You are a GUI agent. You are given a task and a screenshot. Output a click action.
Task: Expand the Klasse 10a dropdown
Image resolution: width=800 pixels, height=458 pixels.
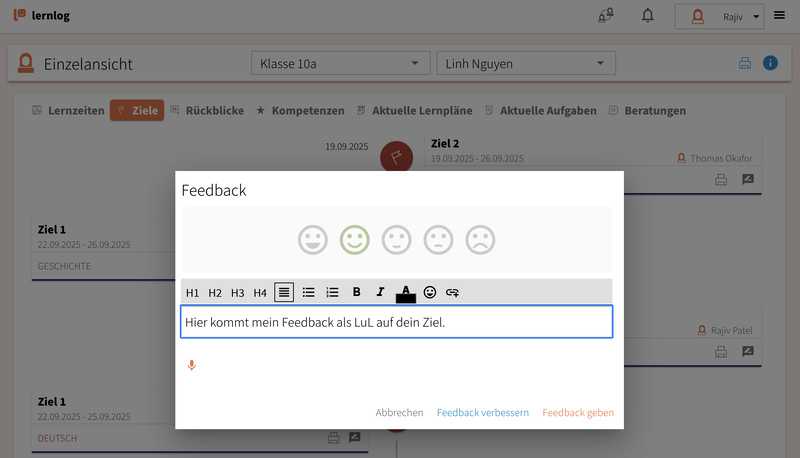click(x=340, y=64)
